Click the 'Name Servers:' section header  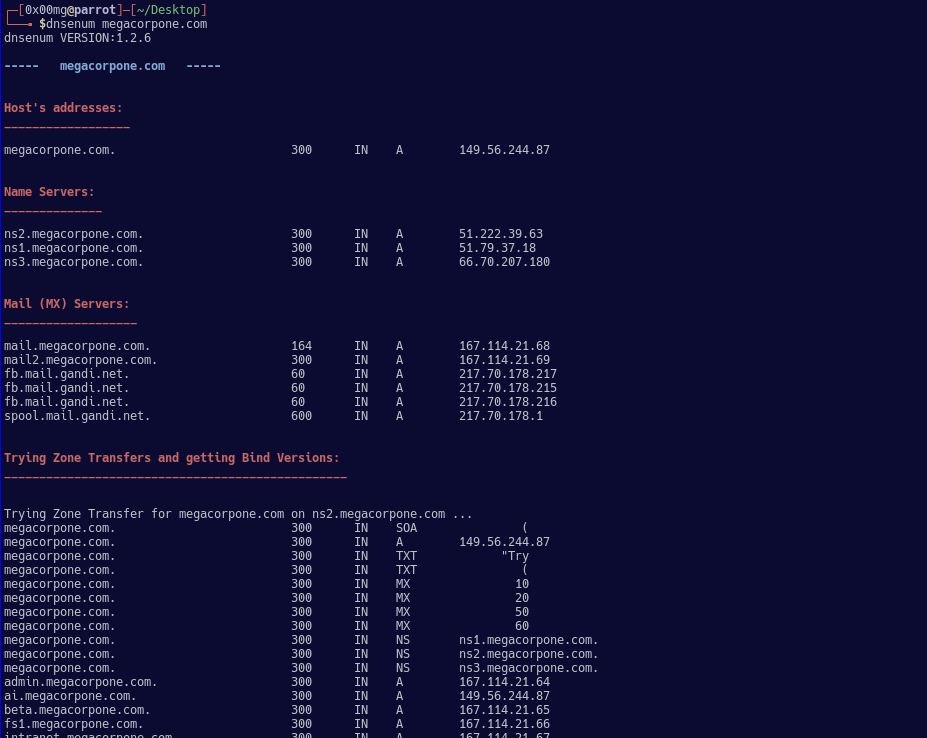tap(49, 192)
